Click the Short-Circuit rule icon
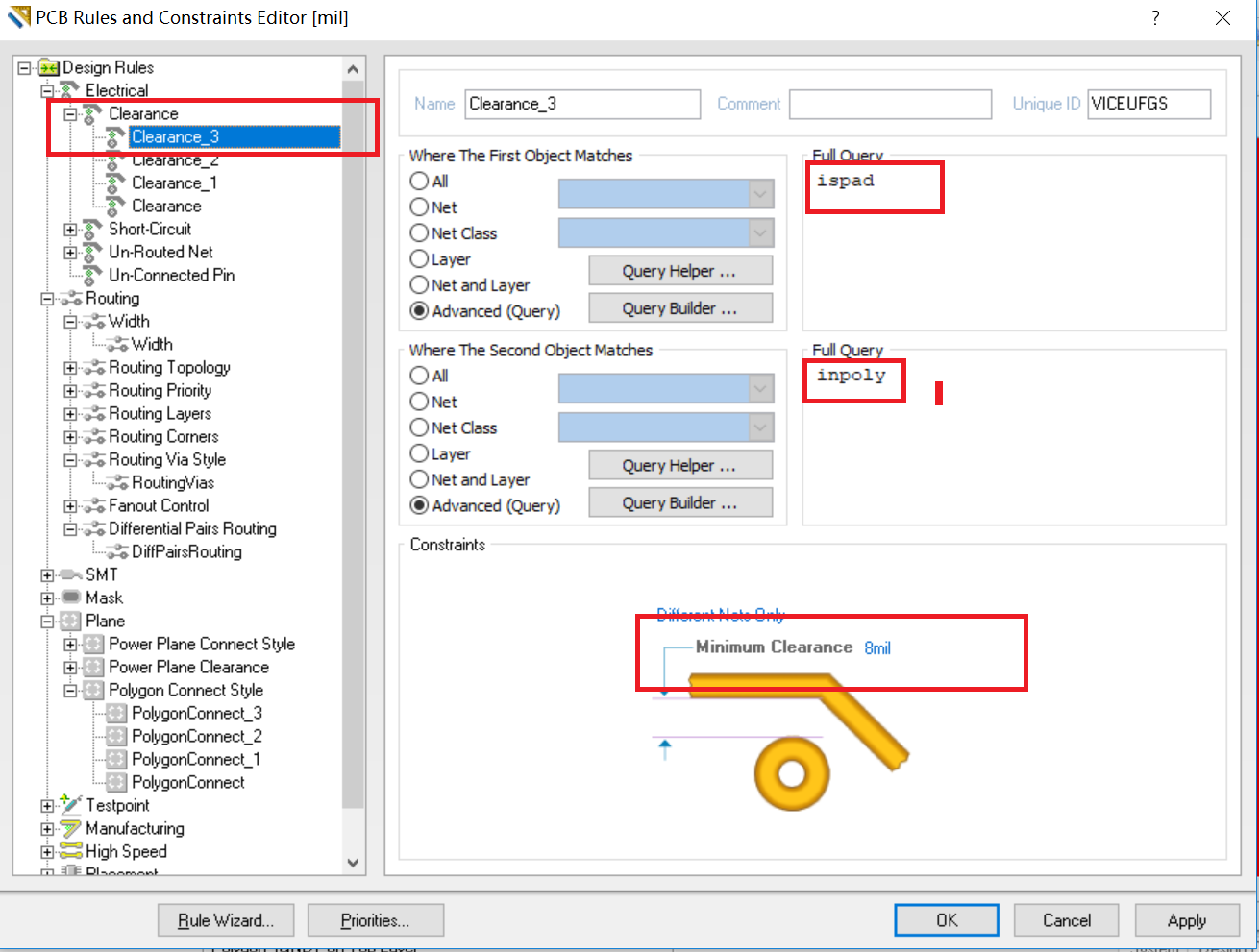This screenshot has width=1259, height=952. point(93,230)
